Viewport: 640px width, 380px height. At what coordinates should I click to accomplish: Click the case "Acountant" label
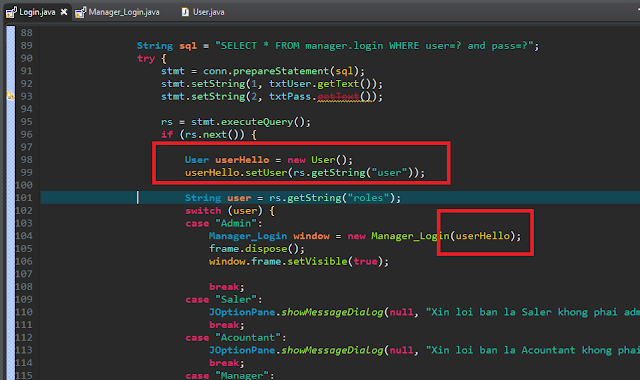tap(236, 338)
